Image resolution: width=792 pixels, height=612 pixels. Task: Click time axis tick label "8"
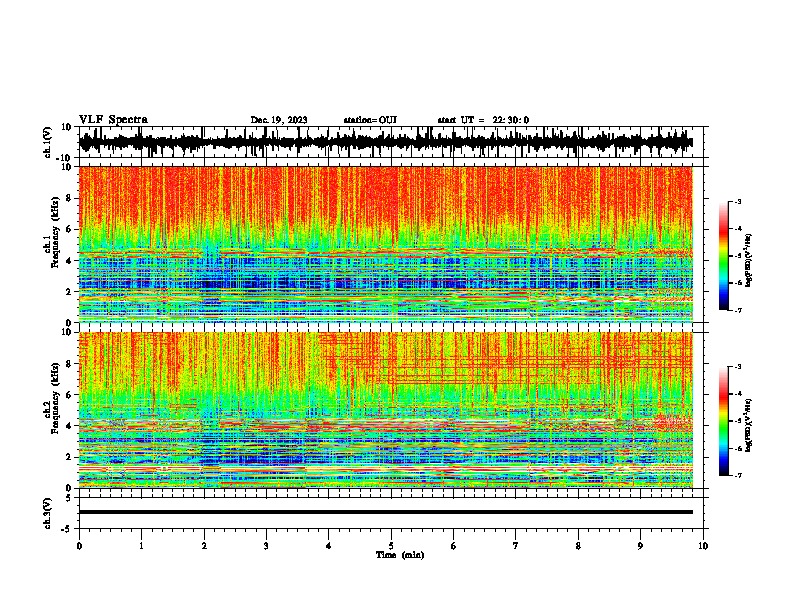(x=578, y=546)
